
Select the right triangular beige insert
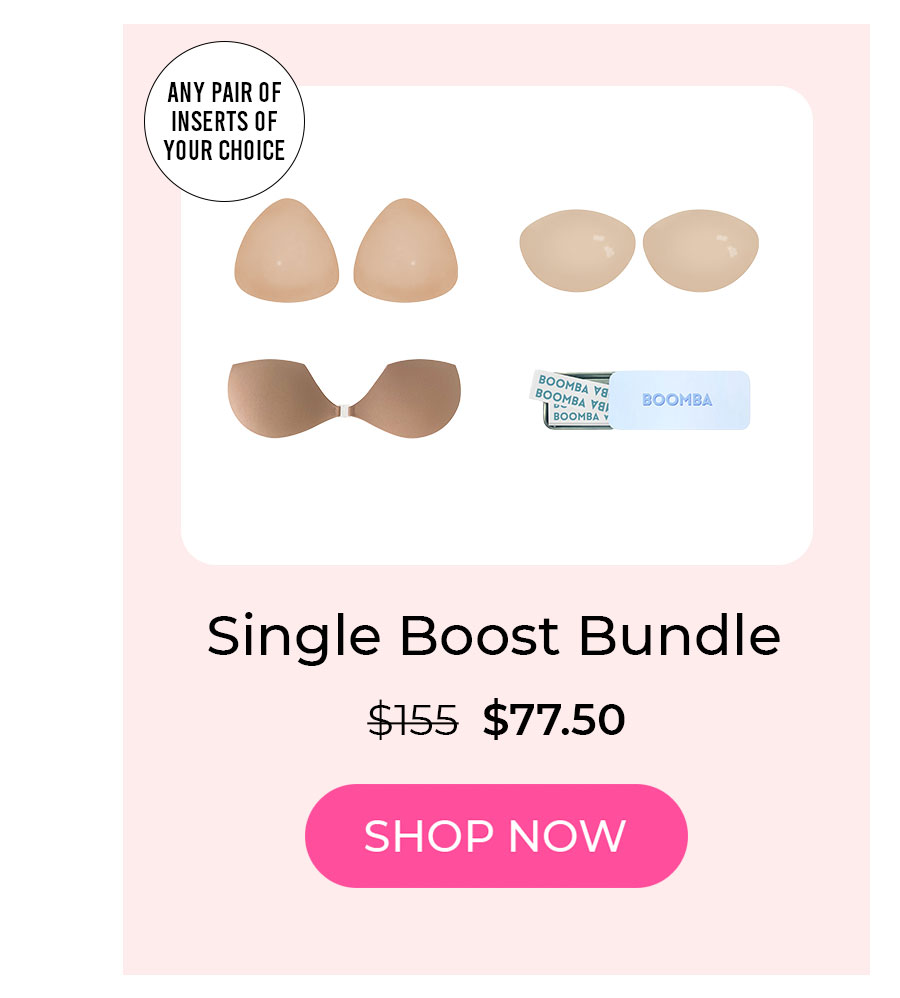point(405,250)
